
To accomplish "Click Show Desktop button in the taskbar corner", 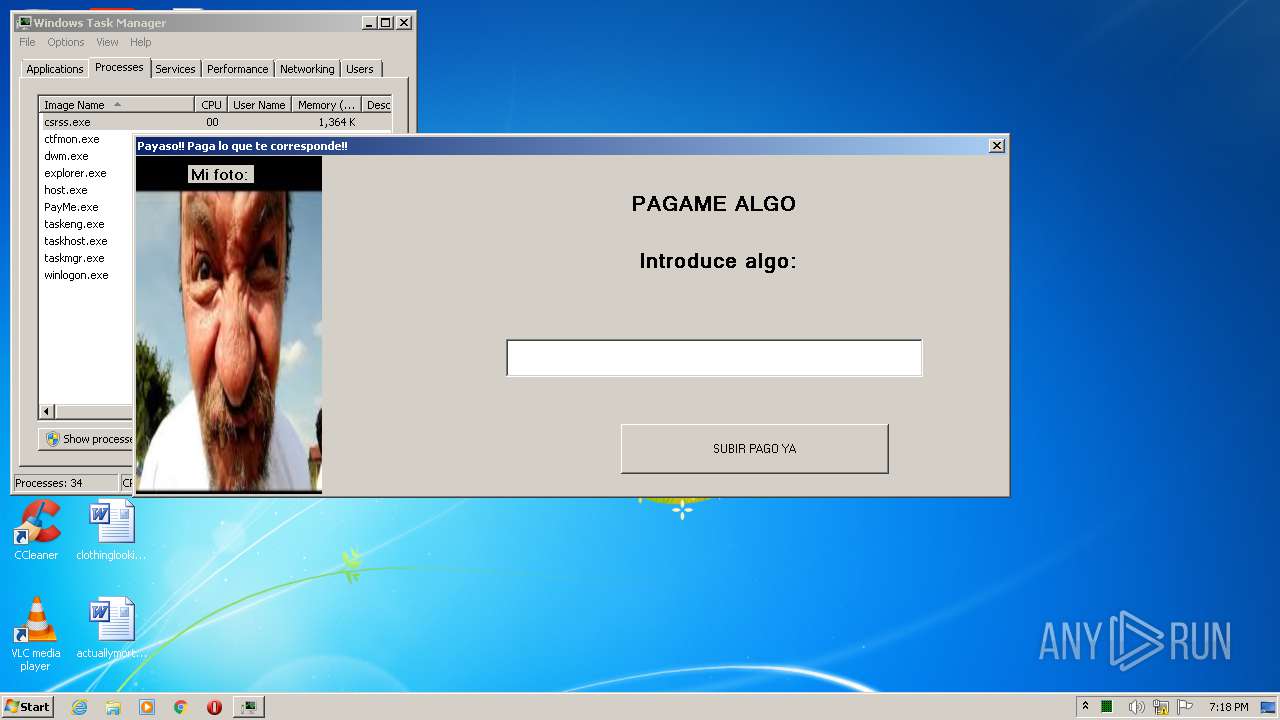I will pyautogui.click(x=1268, y=707).
